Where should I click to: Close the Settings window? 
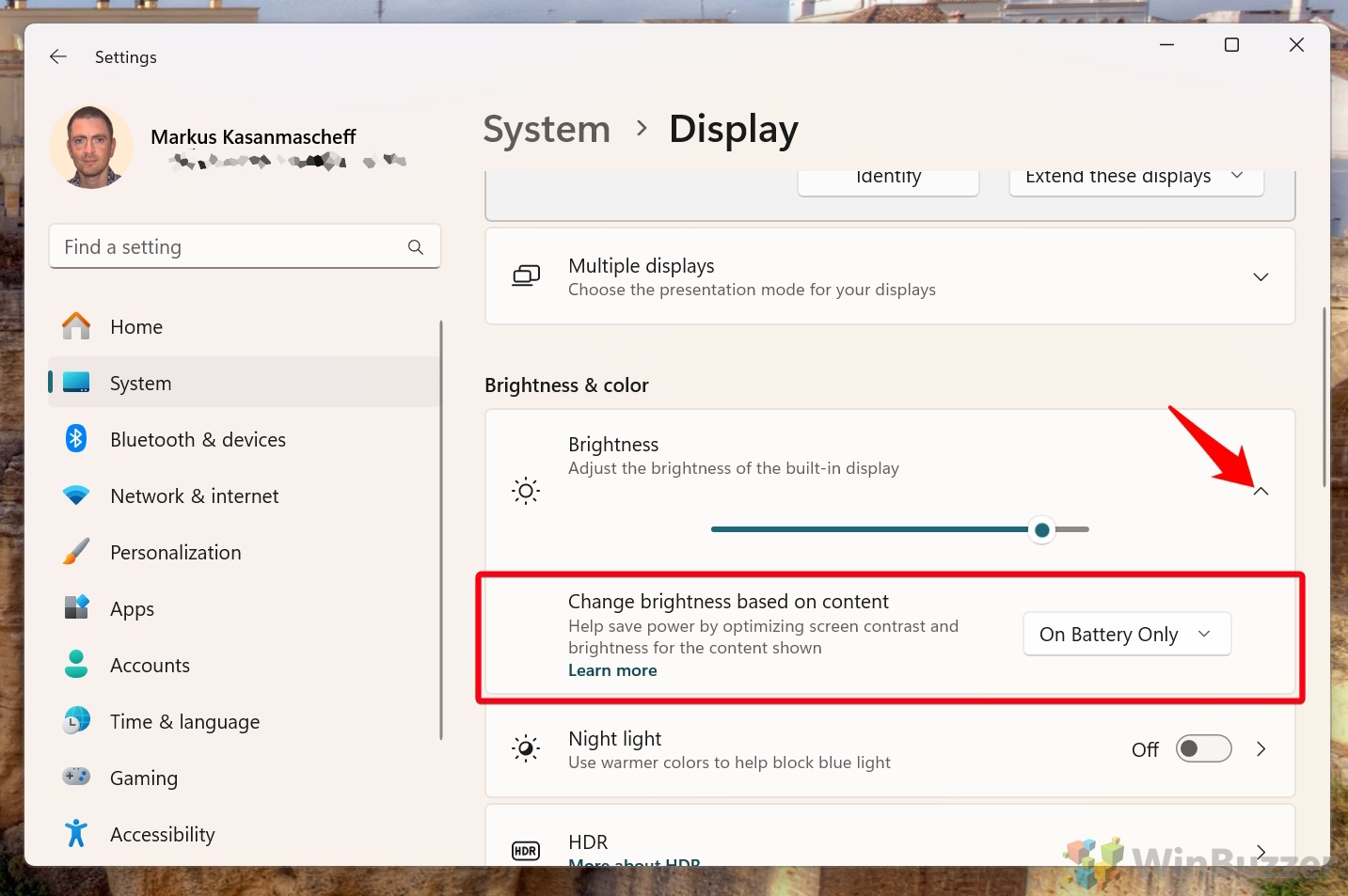pyautogui.click(x=1296, y=45)
